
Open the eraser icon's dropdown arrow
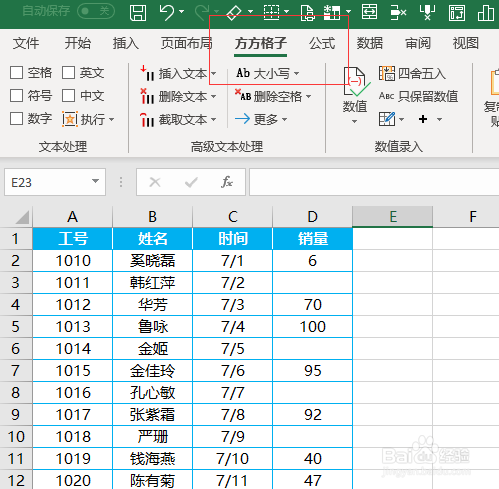(x=250, y=12)
